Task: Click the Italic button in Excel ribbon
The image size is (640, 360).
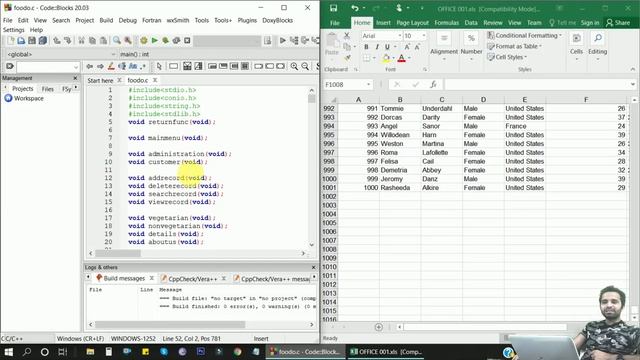Action: tap(377, 47)
